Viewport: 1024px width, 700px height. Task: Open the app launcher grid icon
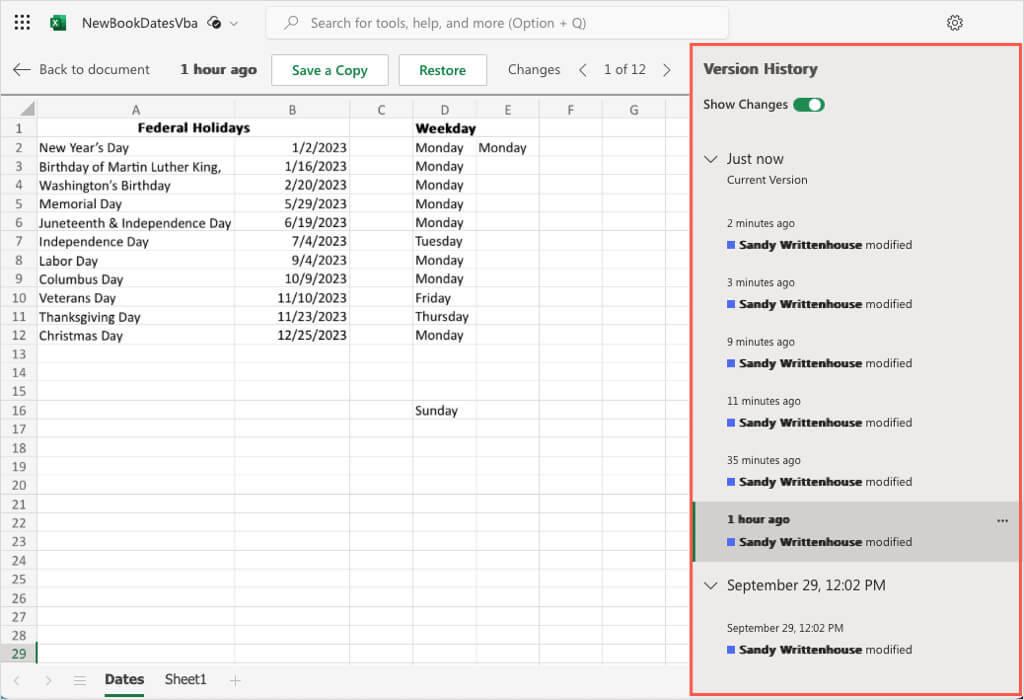pos(23,22)
